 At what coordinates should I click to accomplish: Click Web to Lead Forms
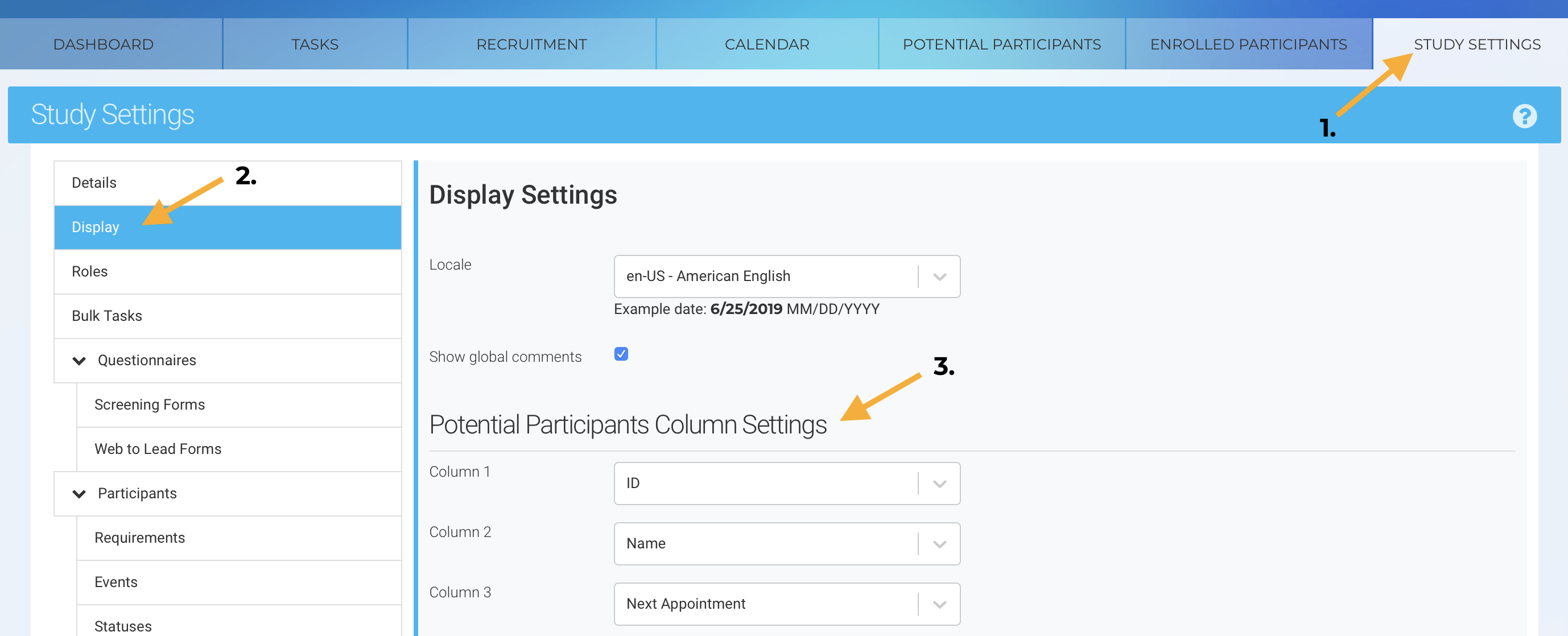(x=158, y=449)
